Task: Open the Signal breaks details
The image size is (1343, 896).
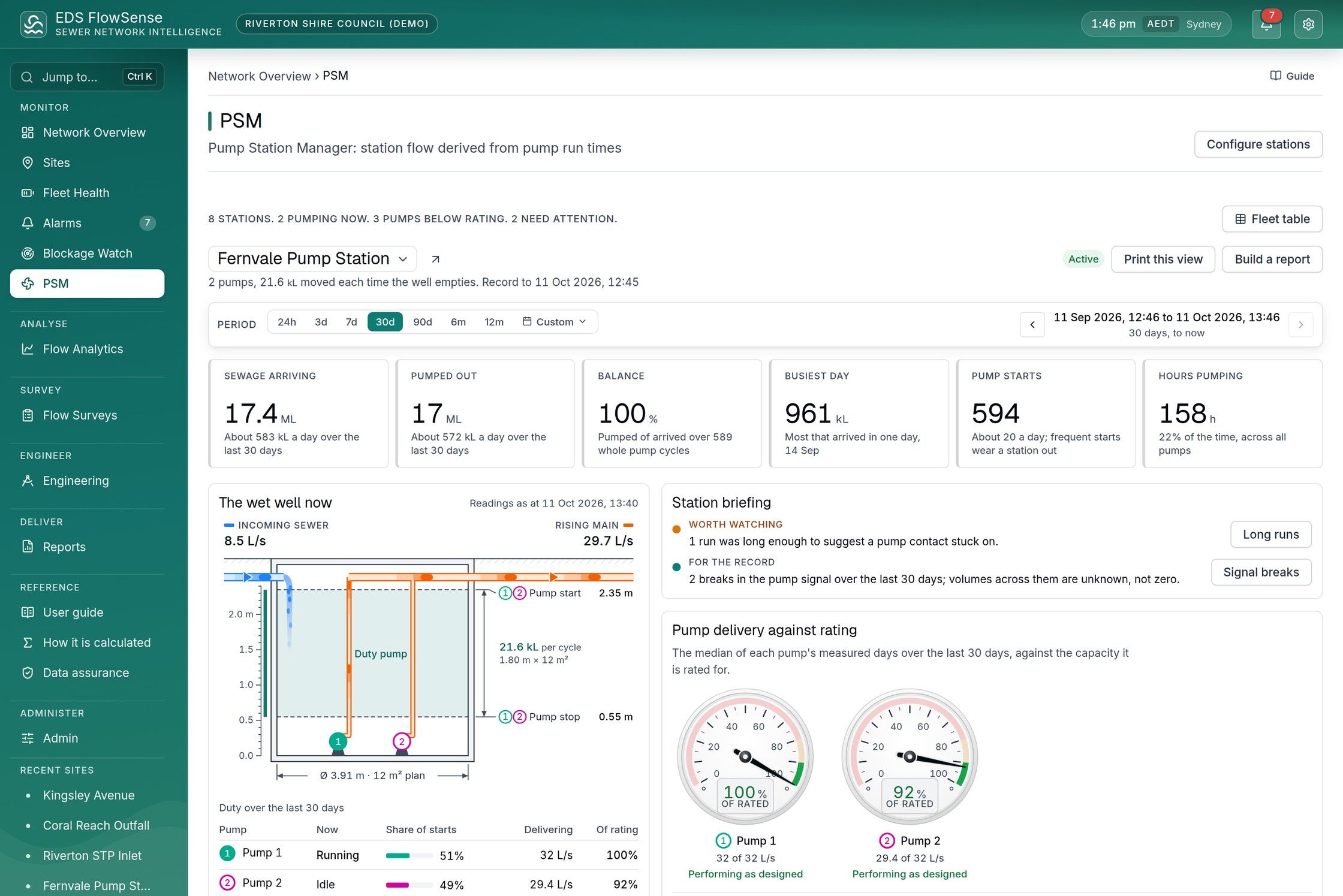Action: pyautogui.click(x=1261, y=572)
